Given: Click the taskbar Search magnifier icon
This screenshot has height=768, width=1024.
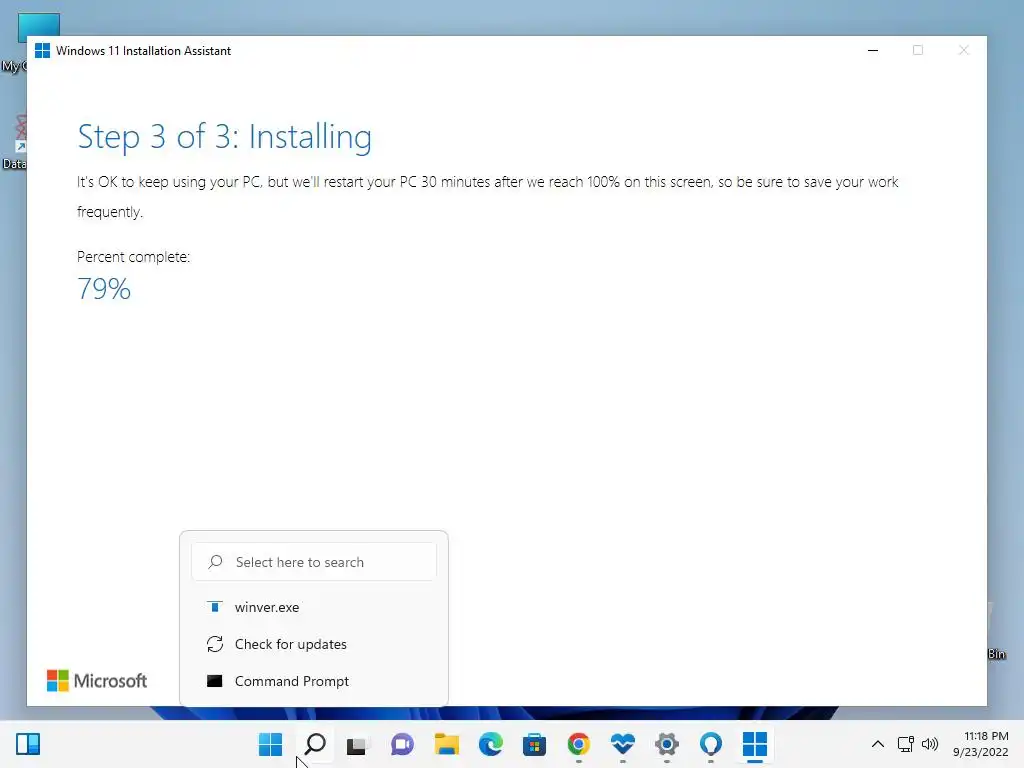Looking at the screenshot, I should [x=315, y=744].
